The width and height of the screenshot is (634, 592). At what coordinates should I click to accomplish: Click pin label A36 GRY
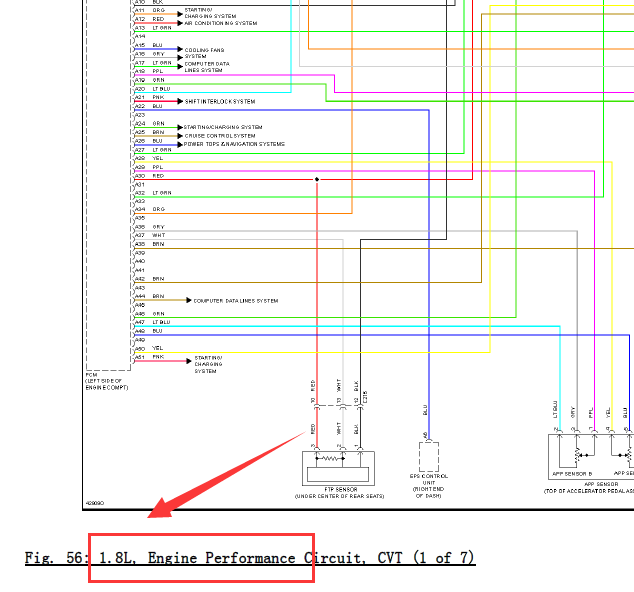click(150, 227)
